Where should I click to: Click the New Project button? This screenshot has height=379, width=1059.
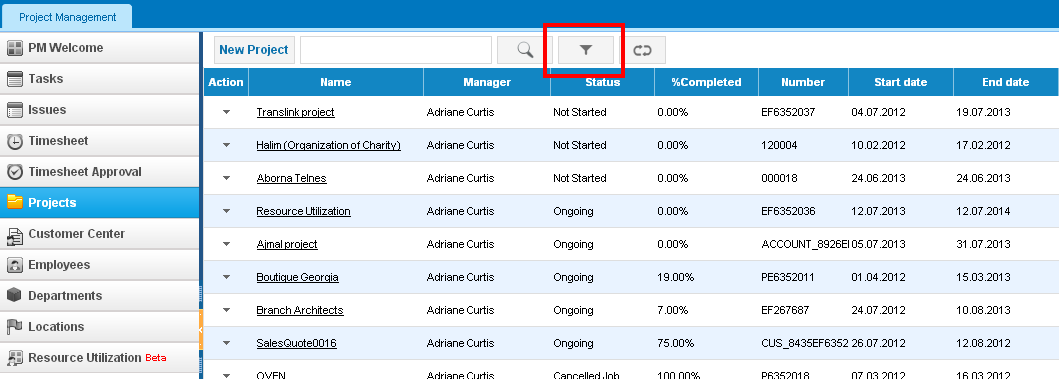tap(254, 50)
